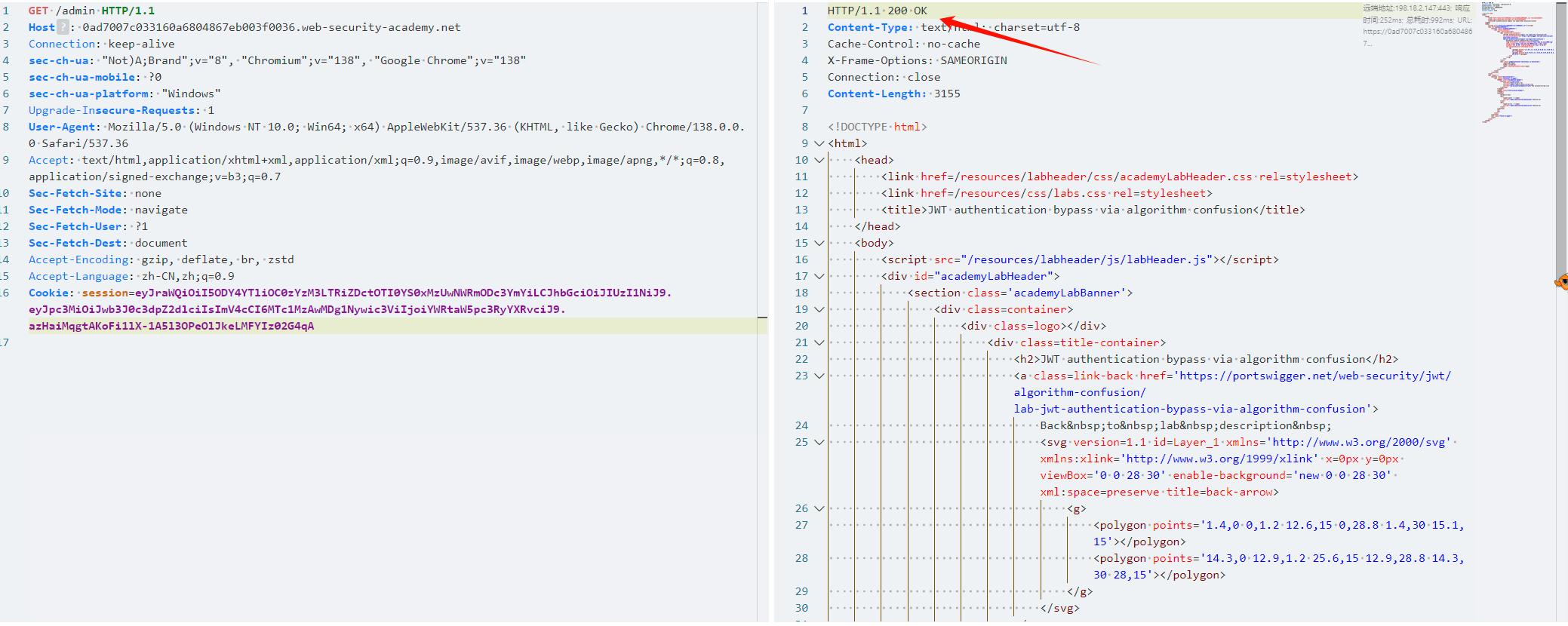Viewport: 1568px width, 626px height.
Task: Click the second polygon points line 28
Action: tap(1279, 566)
